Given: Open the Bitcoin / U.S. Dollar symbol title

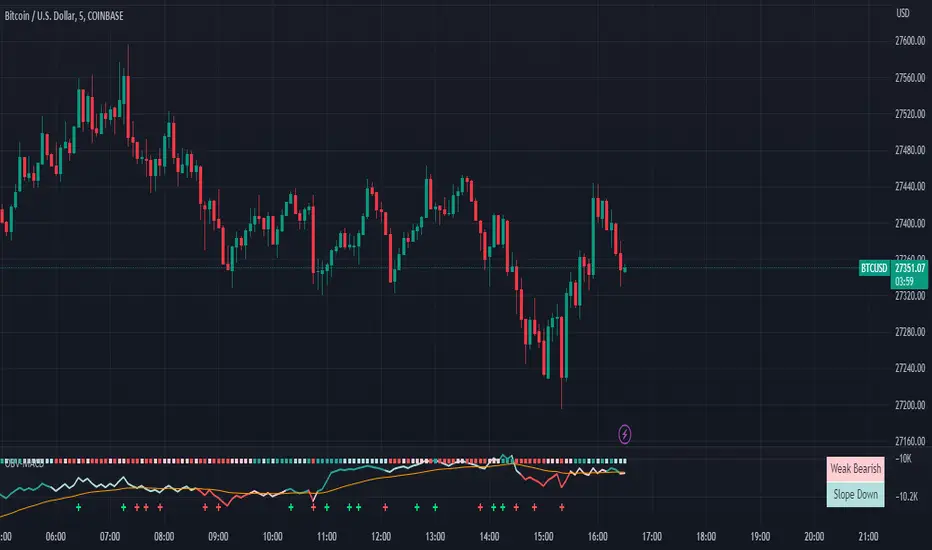Looking at the screenshot, I should [64, 16].
